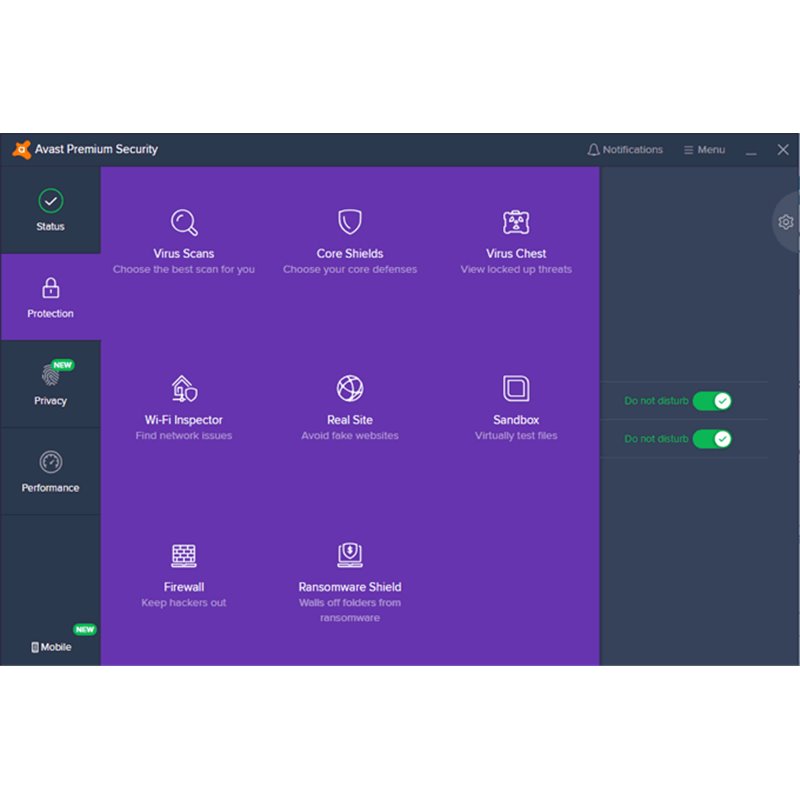Viewport: 800px width, 800px height.
Task: Launch Wi-Fi Inspector house icon
Action: [184, 388]
